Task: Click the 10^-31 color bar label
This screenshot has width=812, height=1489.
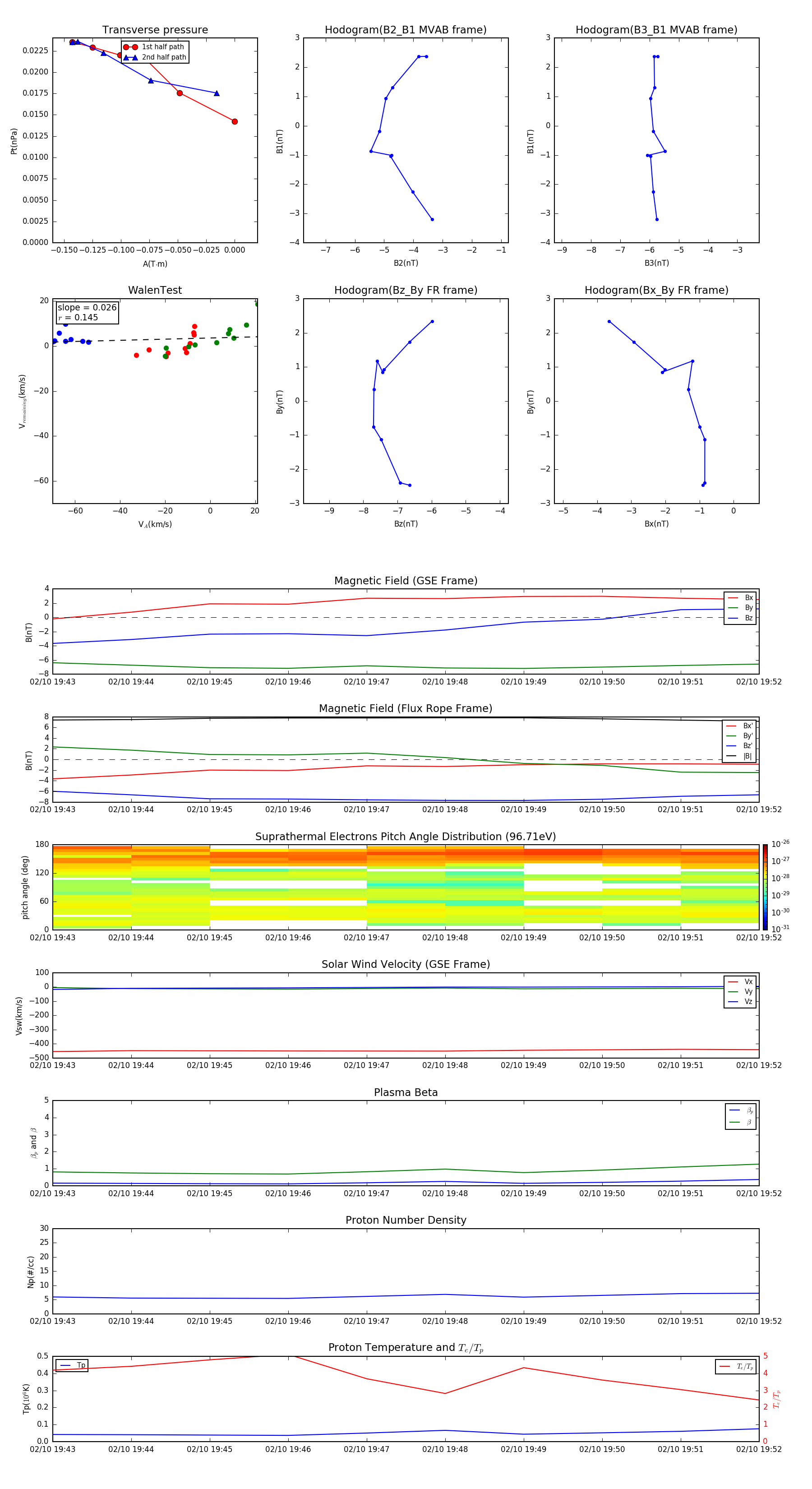Action: 780,929
